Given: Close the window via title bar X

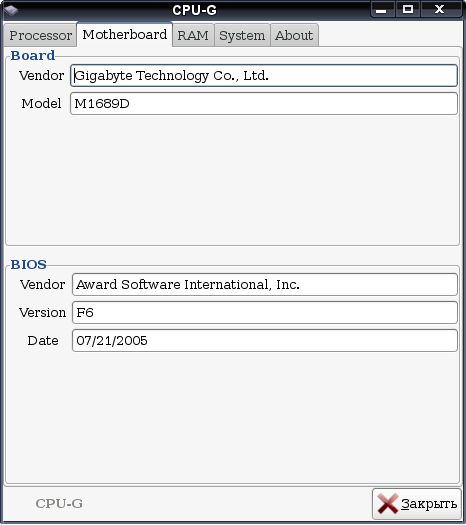Looking at the screenshot, I should pyautogui.click(x=440, y=9).
